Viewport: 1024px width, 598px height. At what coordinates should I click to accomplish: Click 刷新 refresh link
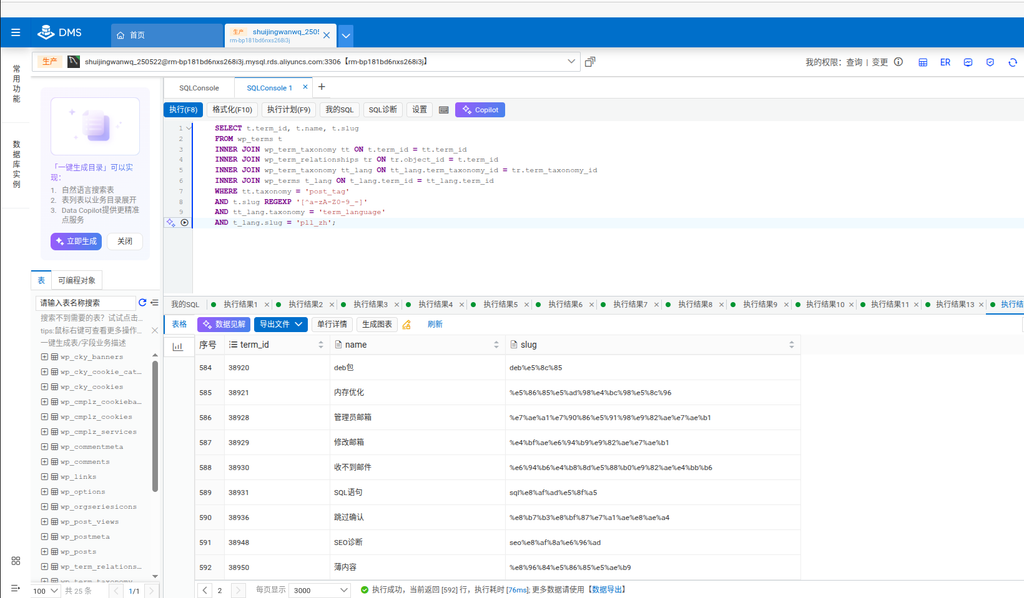(x=435, y=324)
